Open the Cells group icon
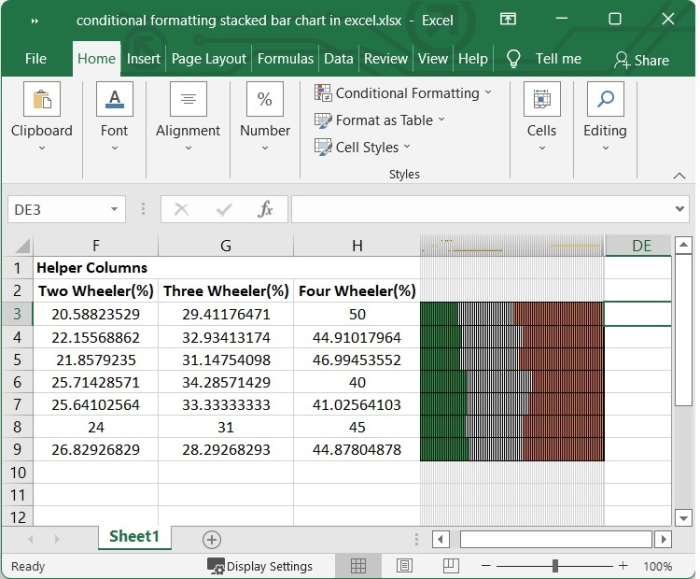The width and height of the screenshot is (700, 579). (541, 101)
